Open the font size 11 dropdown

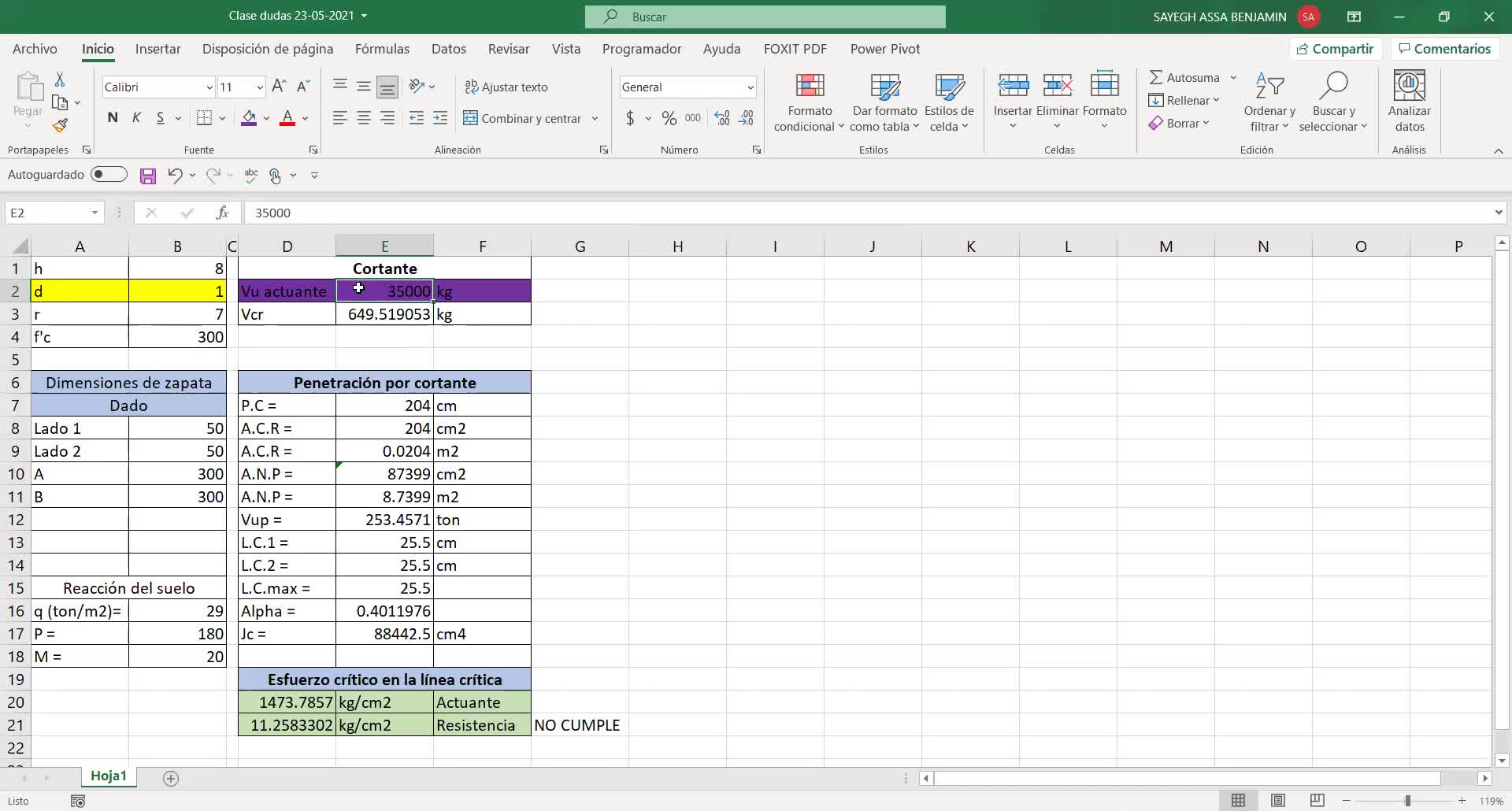(259, 87)
